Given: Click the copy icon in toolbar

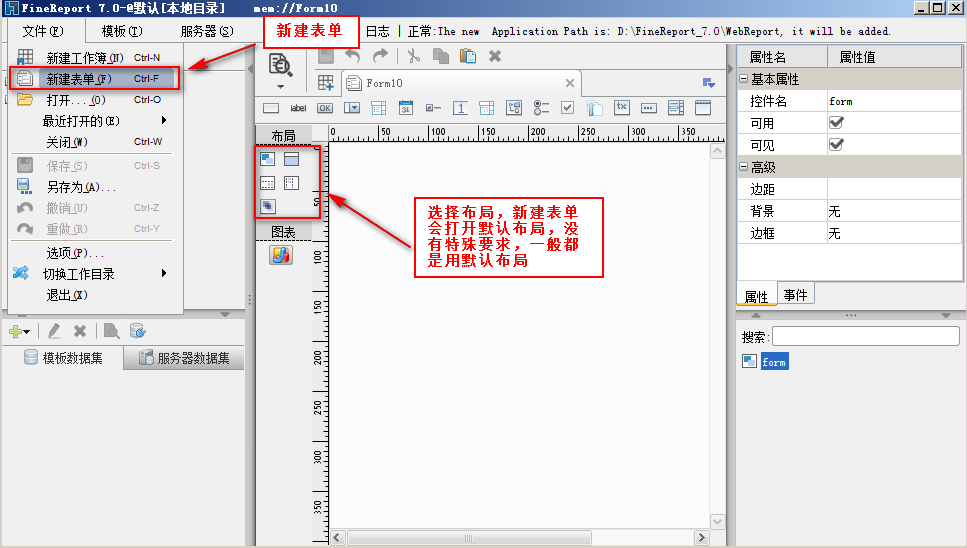Looking at the screenshot, I should coord(440,56).
